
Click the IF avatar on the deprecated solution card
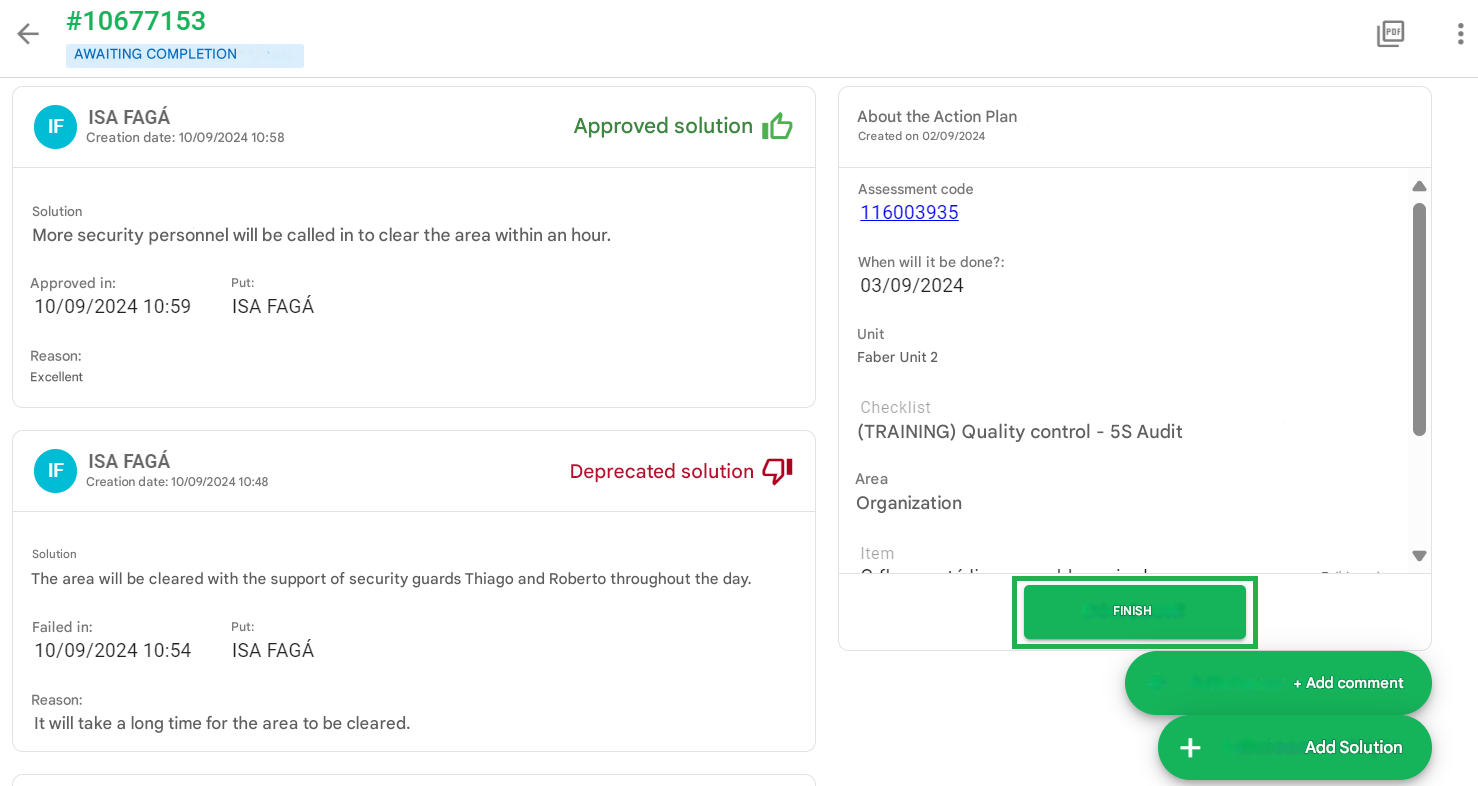pos(55,471)
